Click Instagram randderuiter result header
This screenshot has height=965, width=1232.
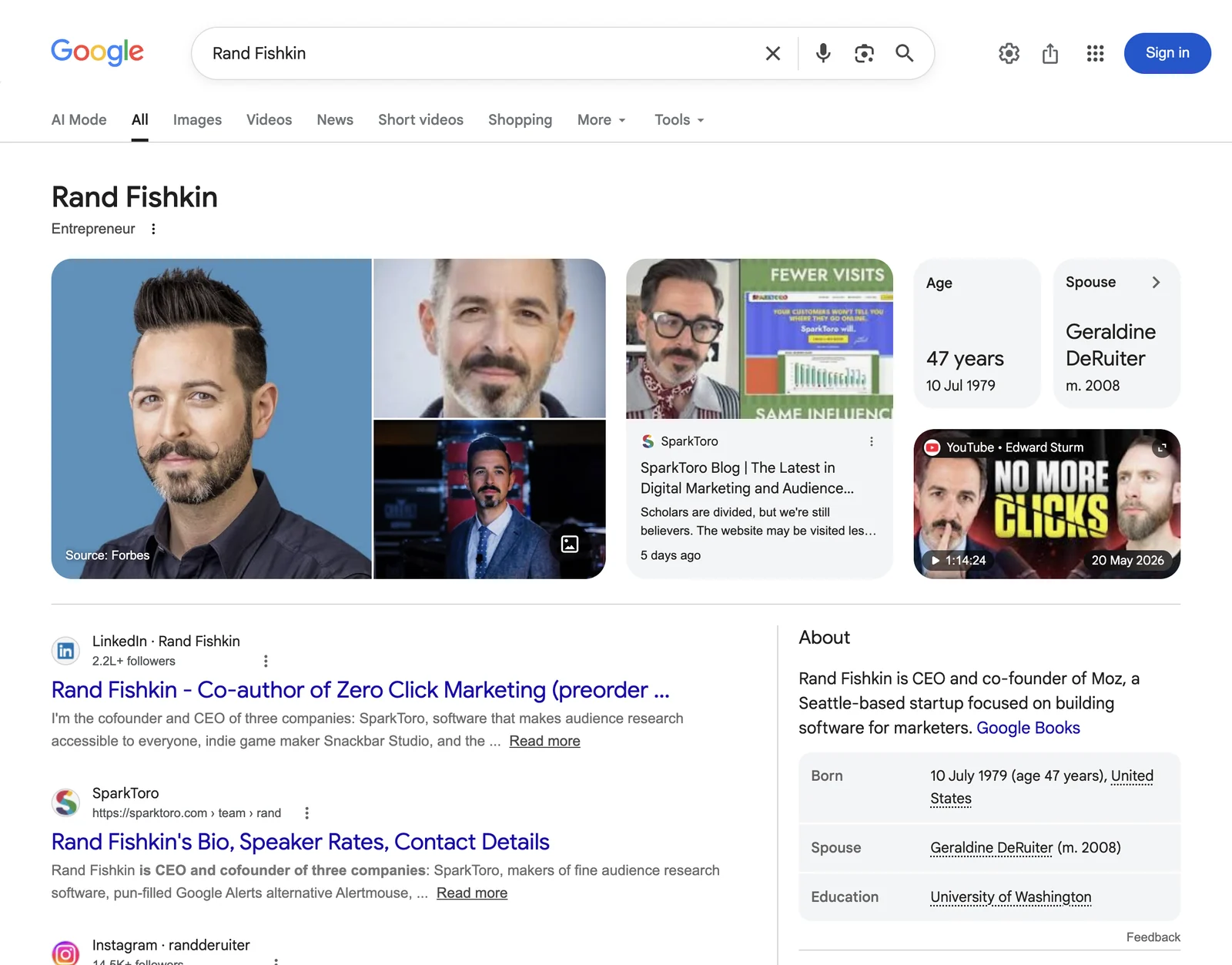171,945
